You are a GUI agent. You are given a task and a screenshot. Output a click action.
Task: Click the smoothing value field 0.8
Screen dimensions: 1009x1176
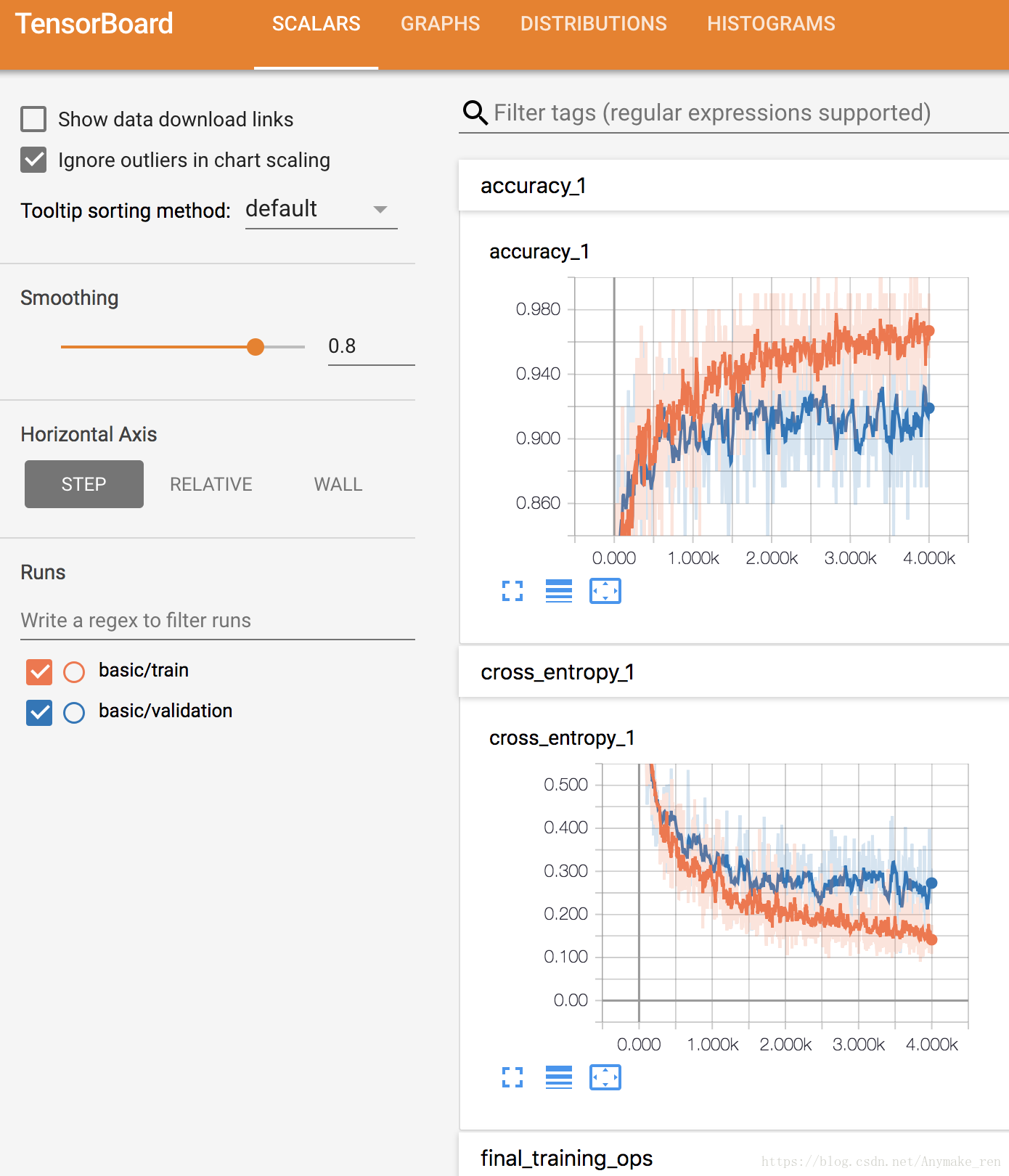371,346
